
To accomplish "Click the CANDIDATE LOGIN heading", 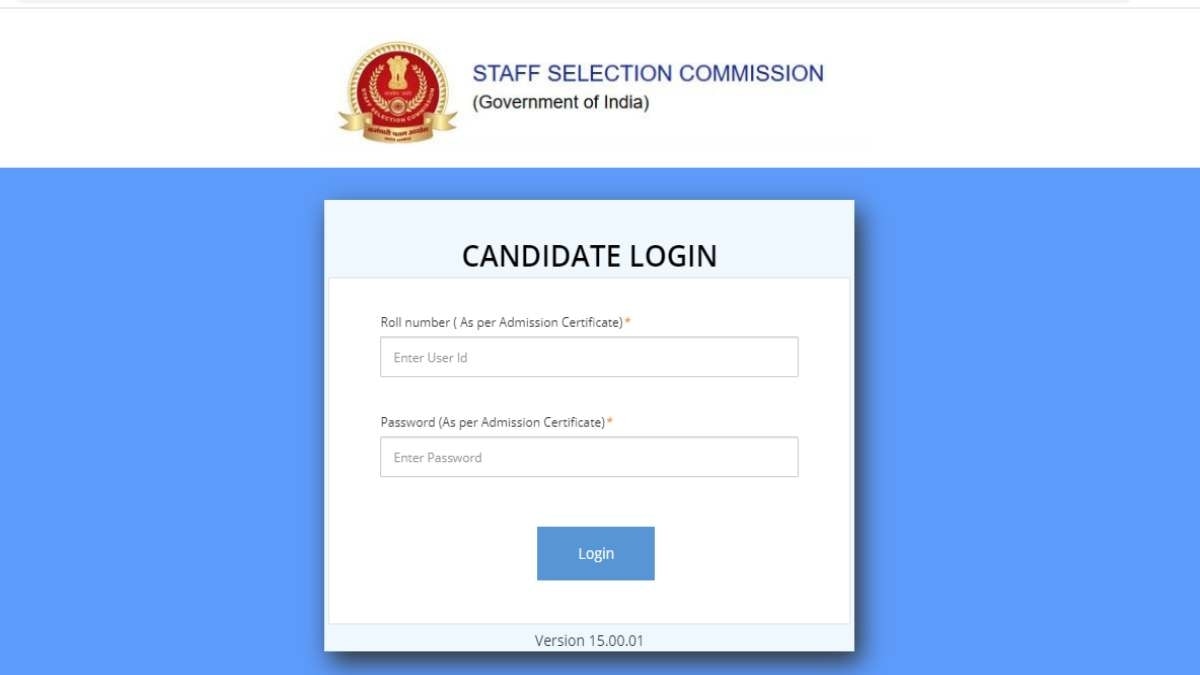I will pyautogui.click(x=589, y=256).
